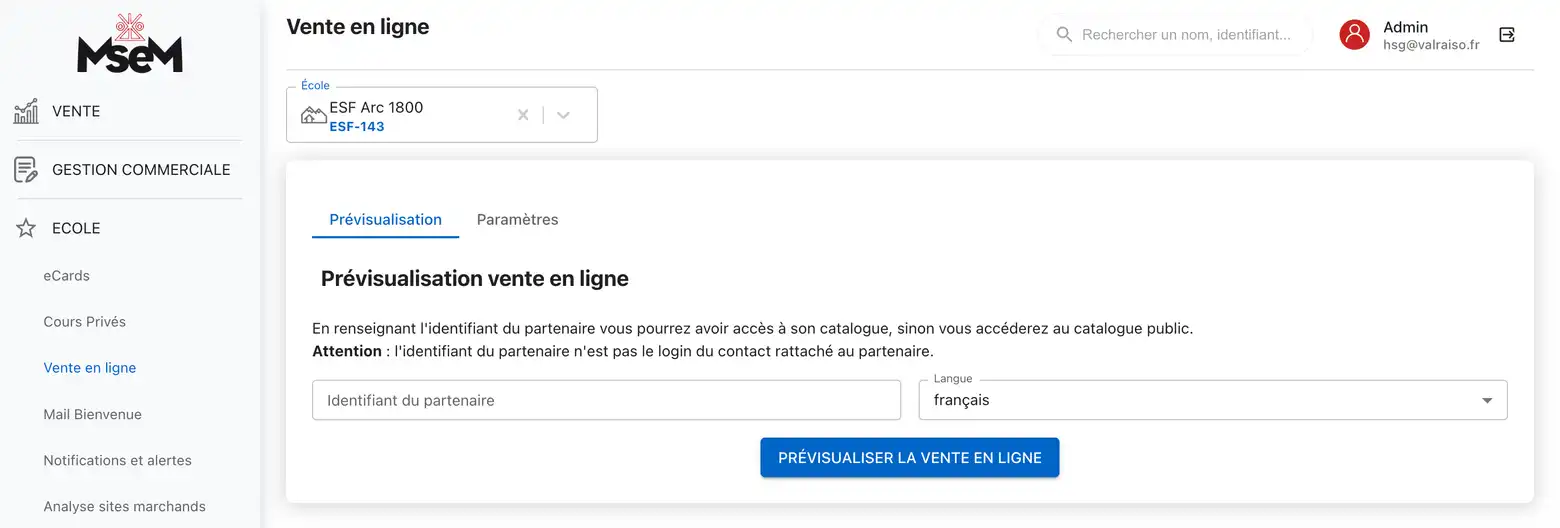Image resolution: width=1560 pixels, height=528 pixels.
Task: Click the Gestion Commerciale document icon
Action: point(26,170)
